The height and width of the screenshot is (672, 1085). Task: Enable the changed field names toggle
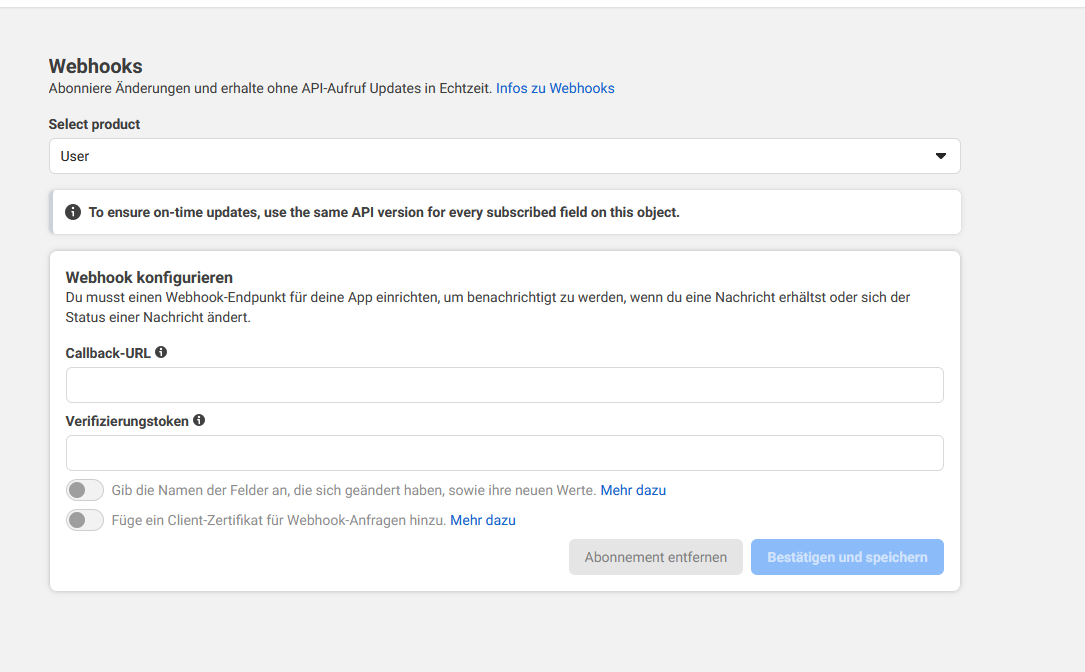click(x=85, y=490)
